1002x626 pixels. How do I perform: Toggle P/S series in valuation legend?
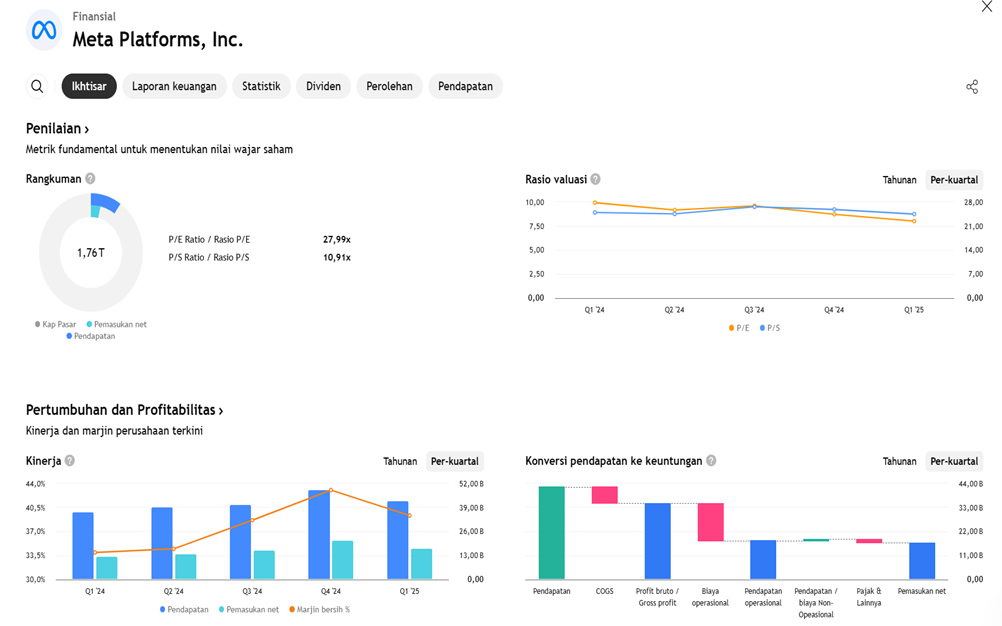click(770, 328)
